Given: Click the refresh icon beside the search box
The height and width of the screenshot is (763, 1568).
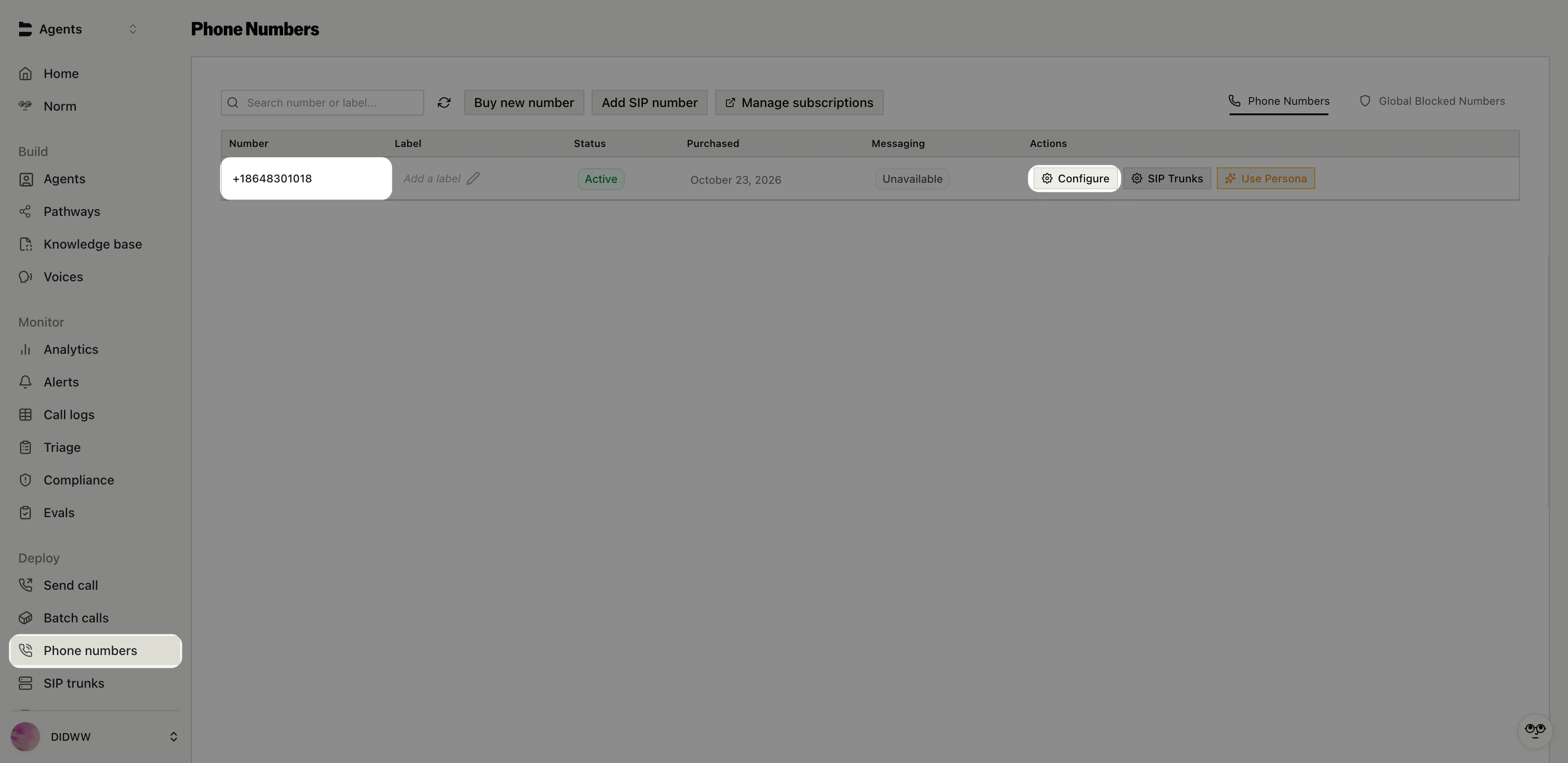Looking at the screenshot, I should [444, 103].
